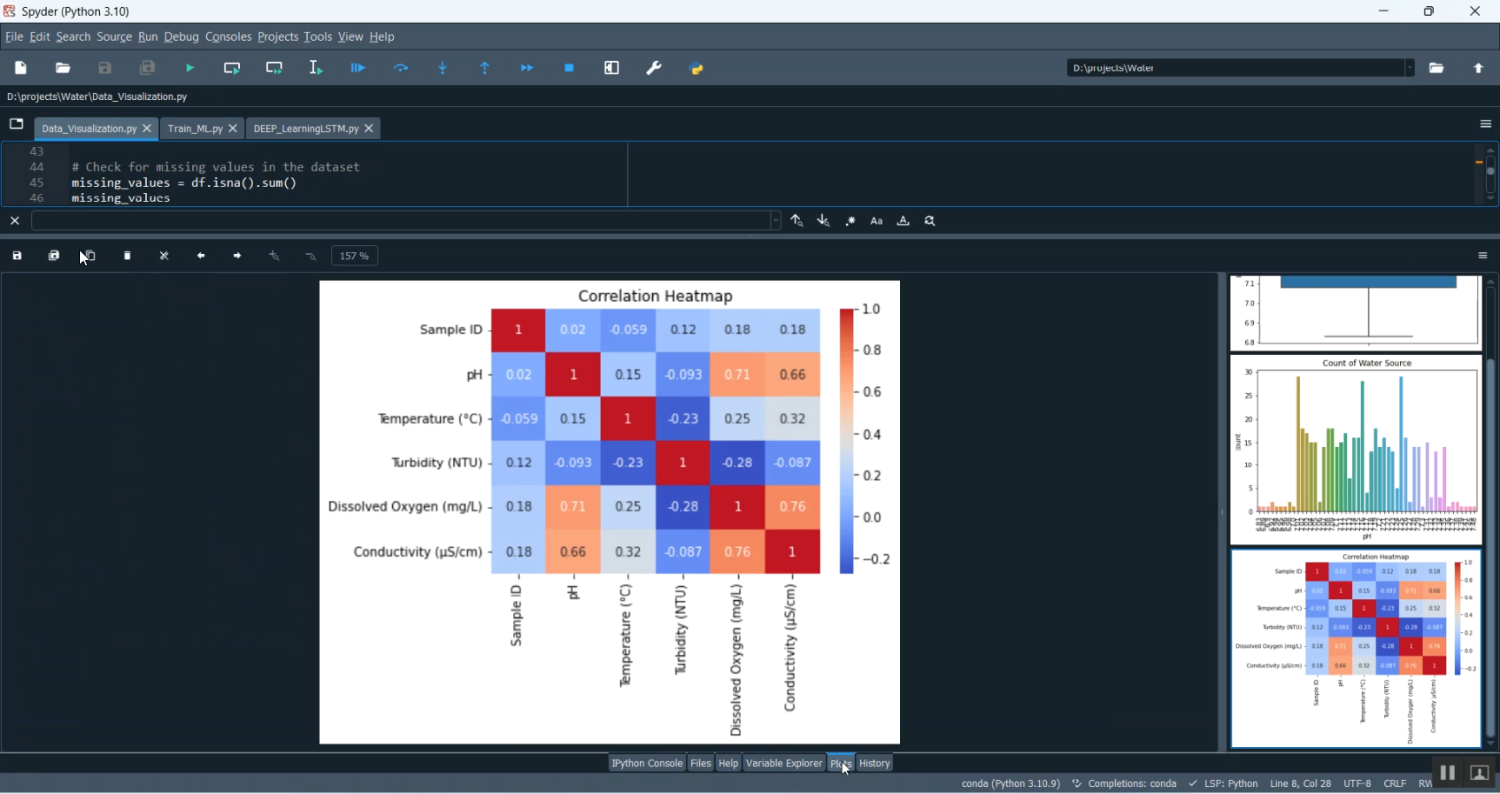Screen dimensions: 1500x794
Task: Open the Variable Explorer pane
Action: [x=784, y=763]
